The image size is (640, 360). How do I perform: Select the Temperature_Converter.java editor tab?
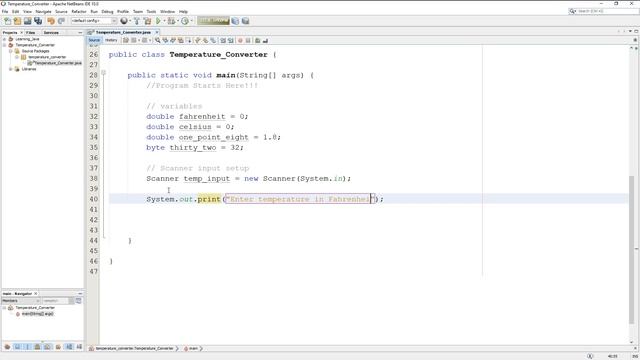click(x=123, y=32)
